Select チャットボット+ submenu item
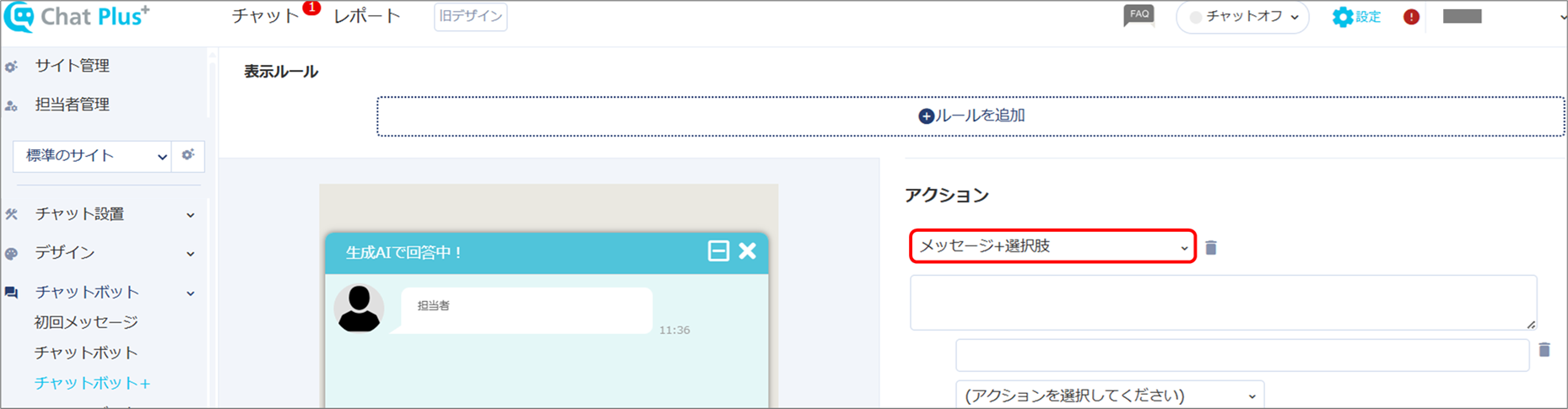Screen dimensions: 1568x409 point(93,383)
